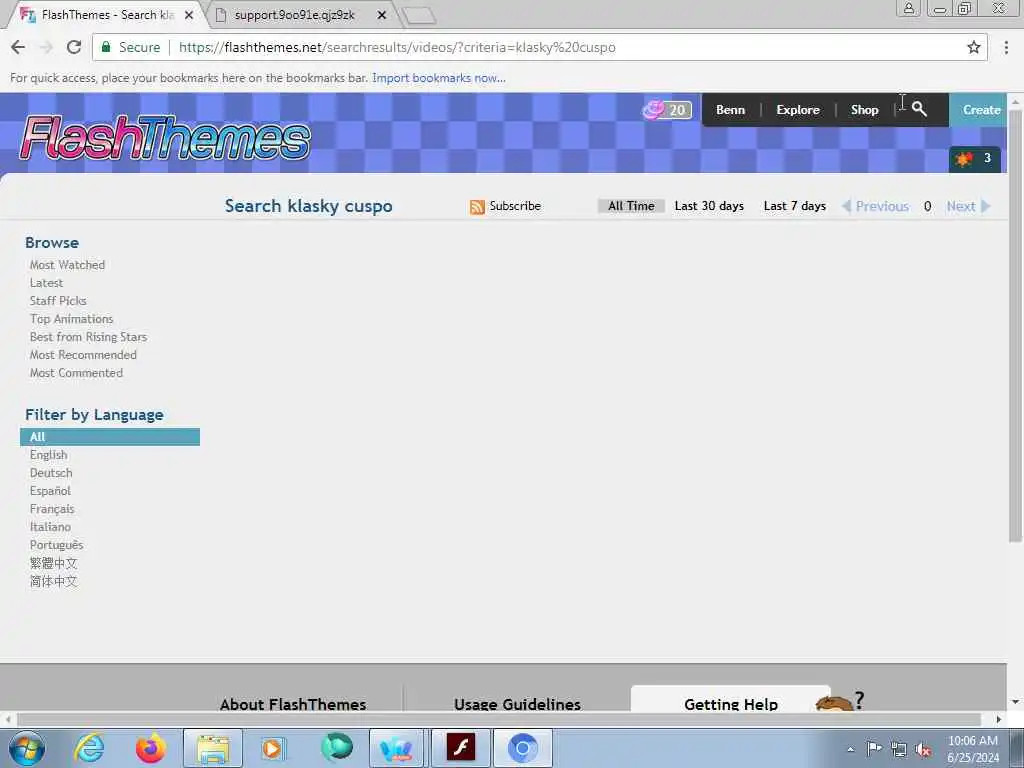
Task: Open File Explorer from the taskbar
Action: [x=213, y=748]
